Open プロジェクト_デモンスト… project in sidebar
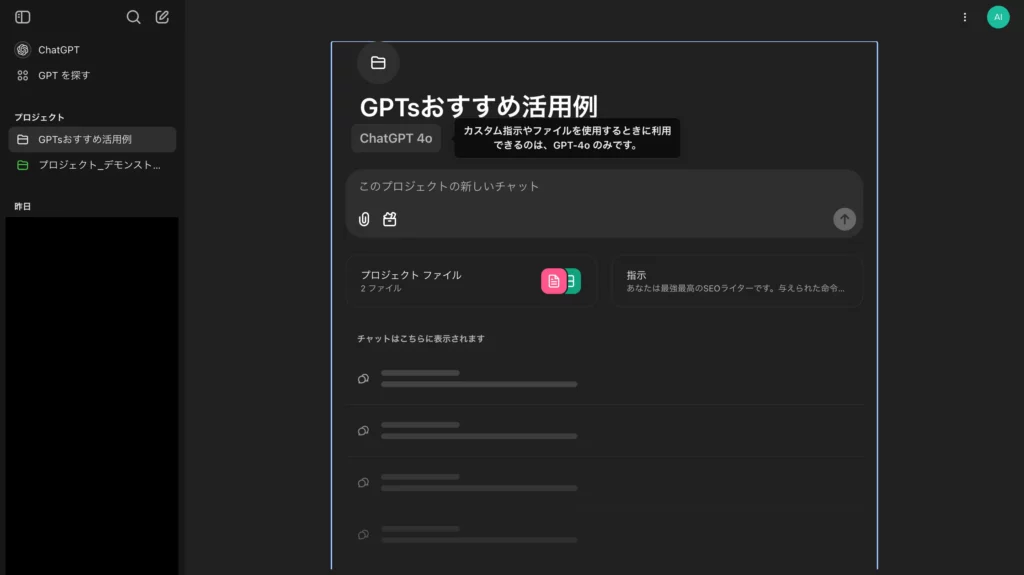The image size is (1024, 575). [x=91, y=165]
